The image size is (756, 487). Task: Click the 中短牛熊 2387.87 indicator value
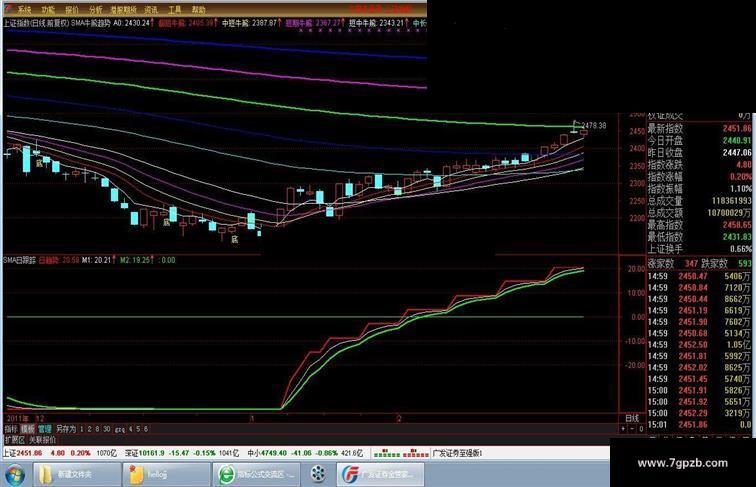tap(251, 23)
